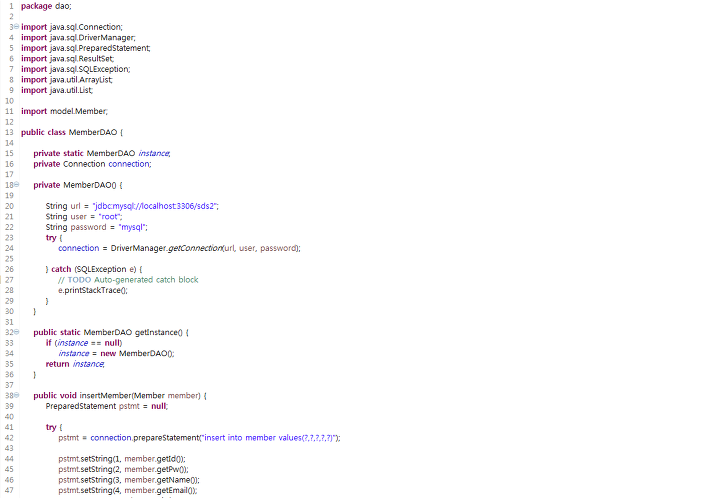
Task: Click 'insertMember(Member member)' in the signature
Action: 140,395
